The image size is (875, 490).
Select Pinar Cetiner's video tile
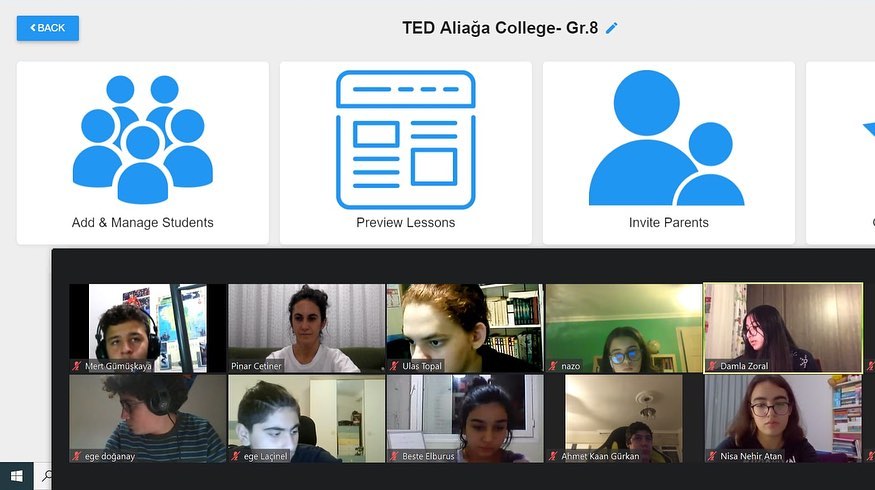(x=306, y=328)
